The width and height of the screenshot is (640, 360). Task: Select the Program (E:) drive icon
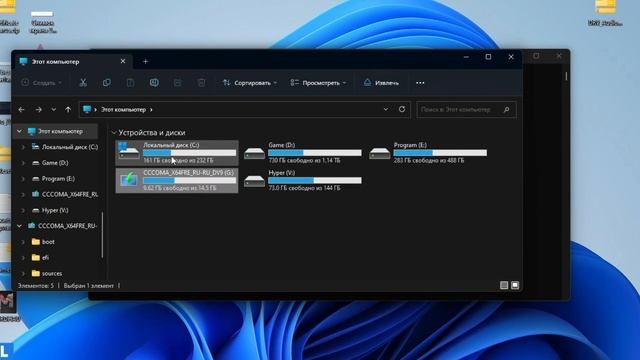[x=380, y=153]
